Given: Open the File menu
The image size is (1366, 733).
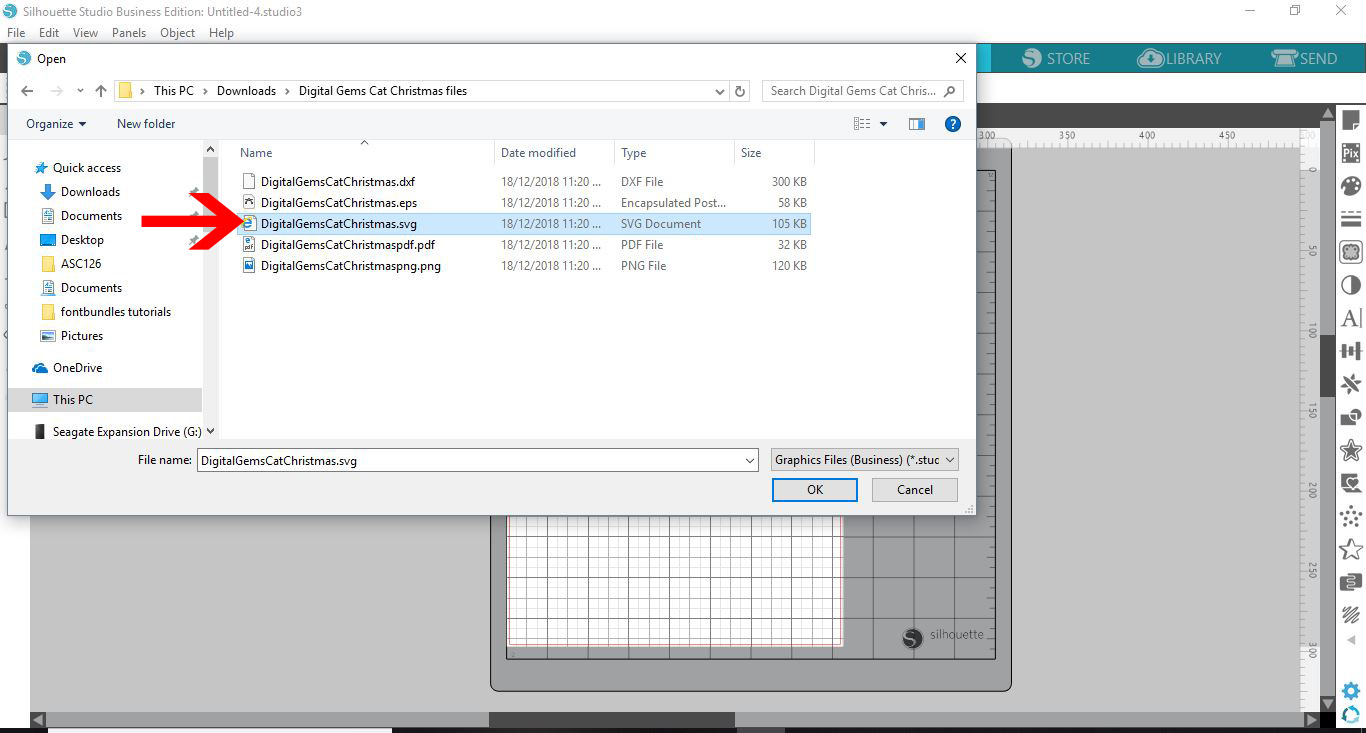Looking at the screenshot, I should [x=16, y=33].
